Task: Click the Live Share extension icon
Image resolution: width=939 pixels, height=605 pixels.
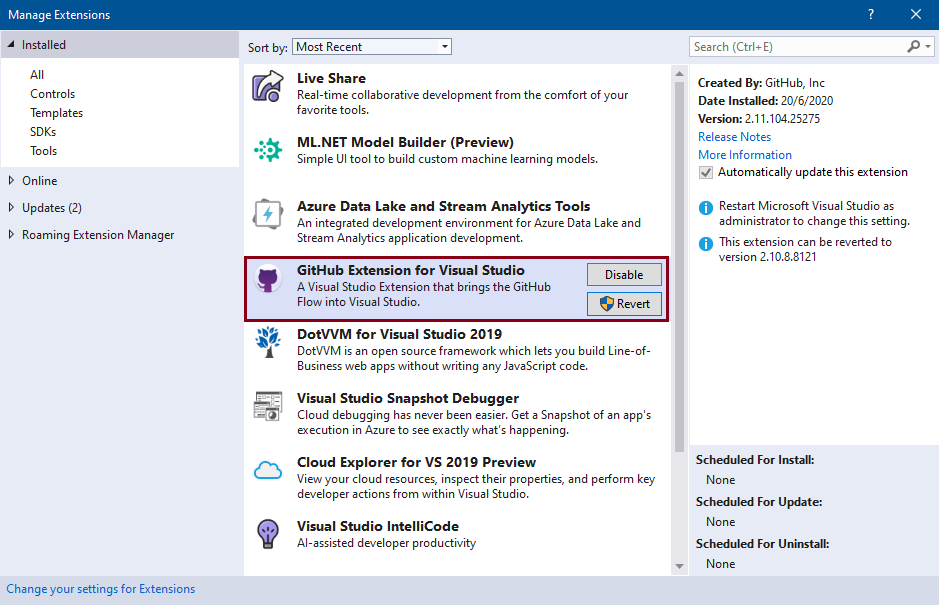Action: pos(267,87)
